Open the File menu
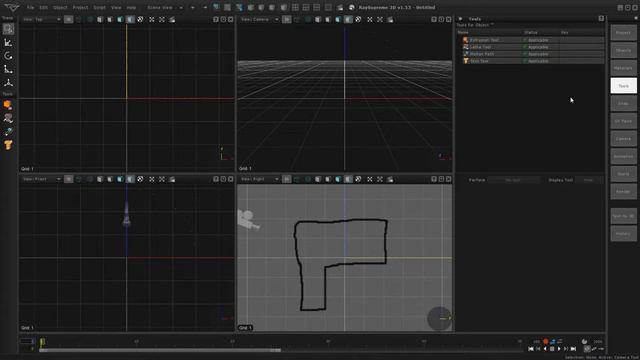Viewport: 640px width, 360px height. click(31, 7)
